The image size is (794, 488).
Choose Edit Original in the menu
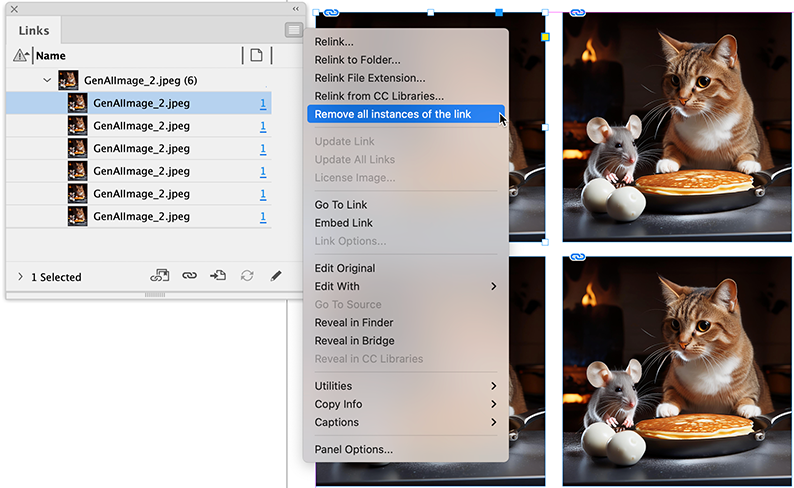pos(406,268)
